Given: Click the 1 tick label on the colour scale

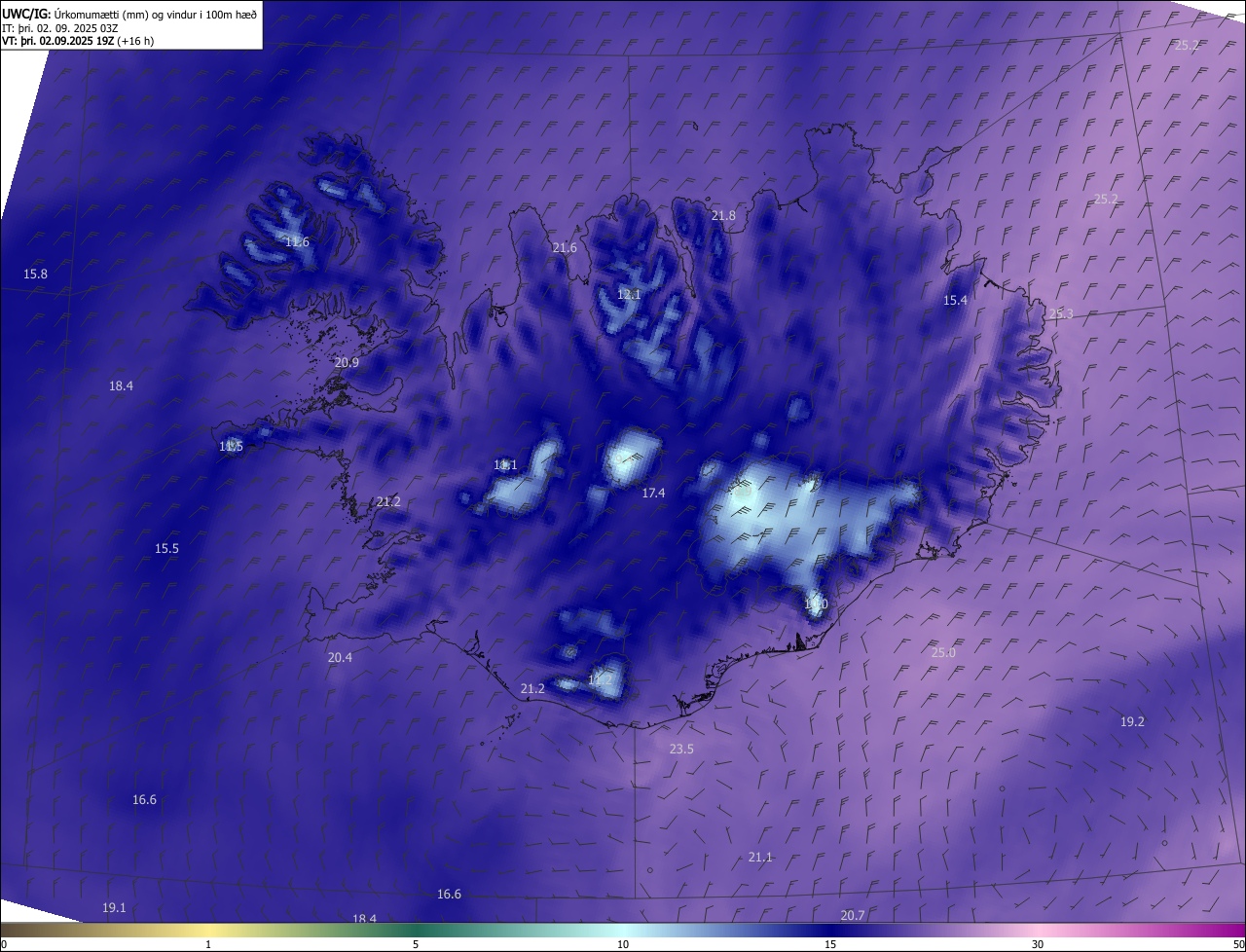Looking at the screenshot, I should 208,944.
